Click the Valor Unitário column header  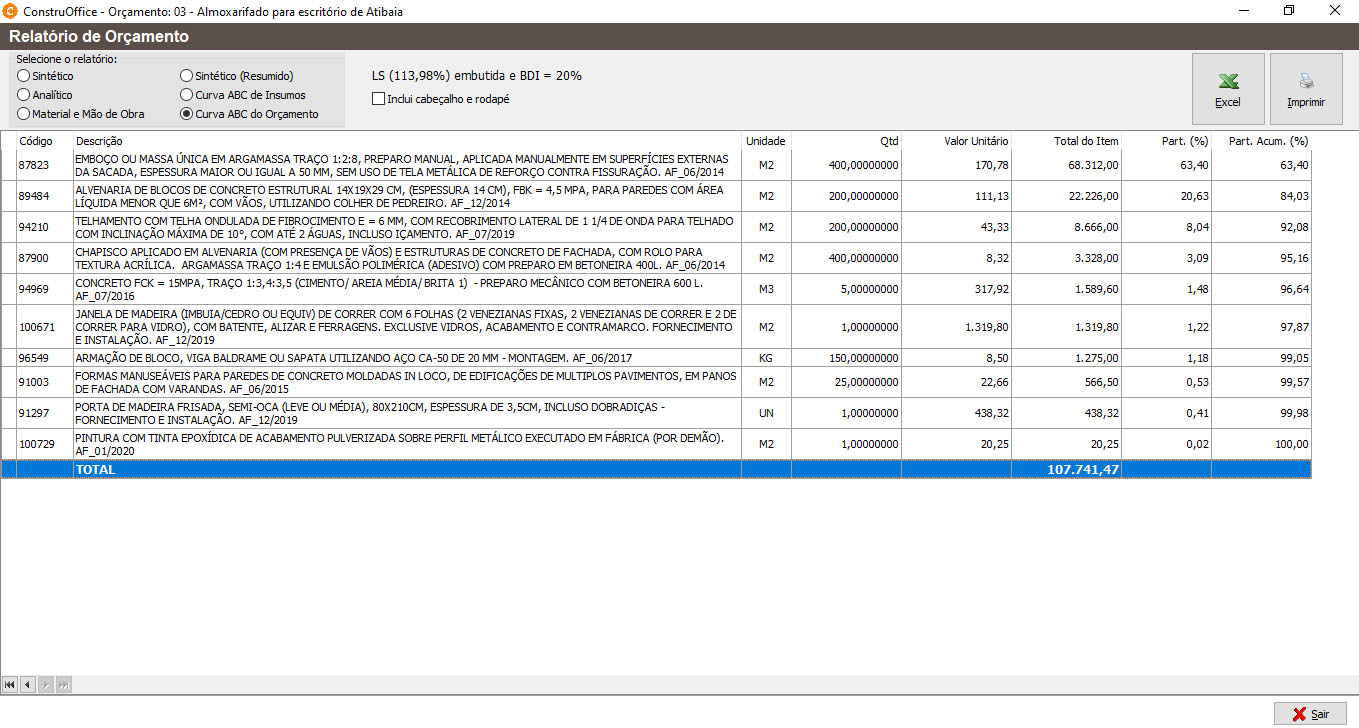pos(956,141)
